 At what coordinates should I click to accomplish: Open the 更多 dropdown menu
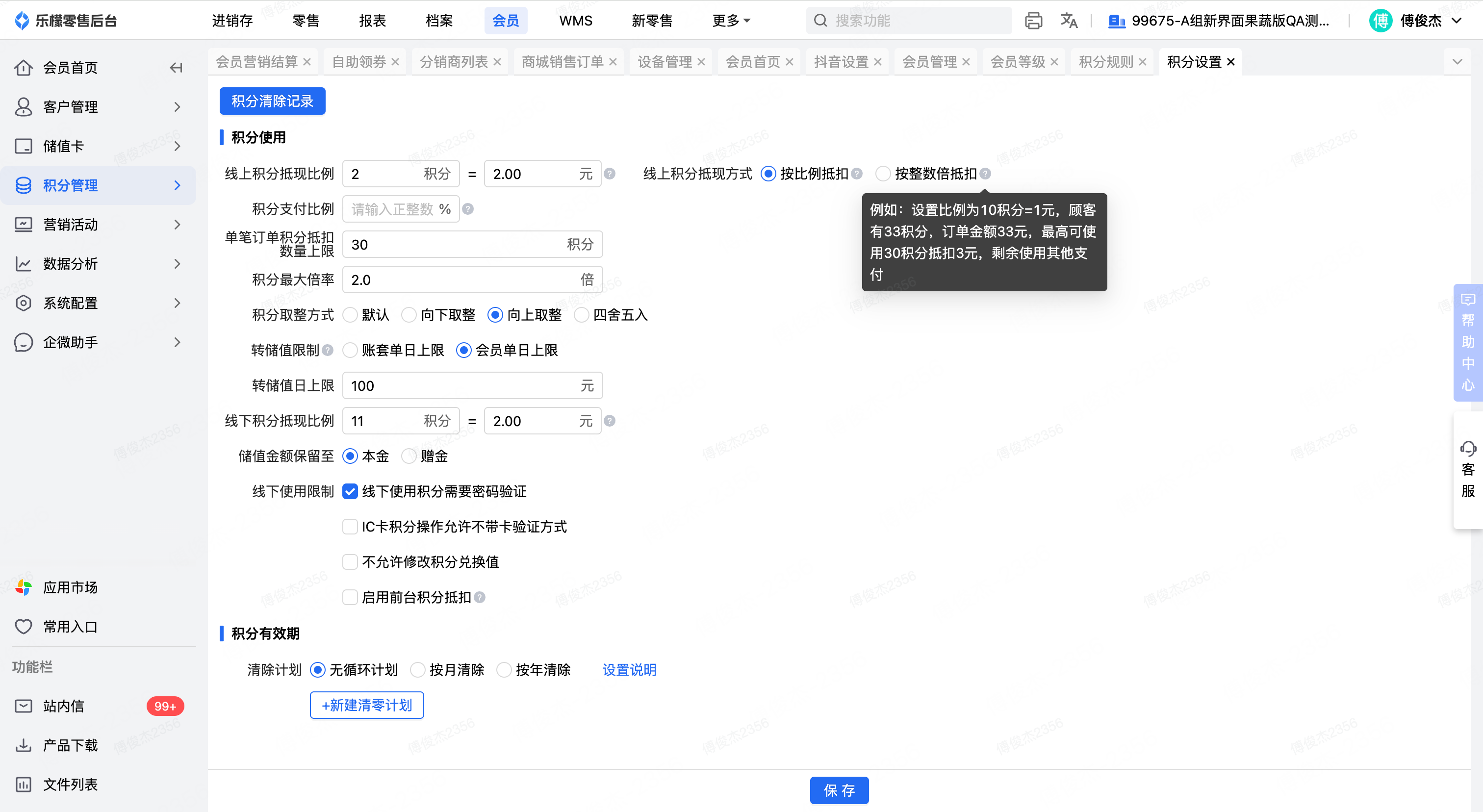coord(730,21)
